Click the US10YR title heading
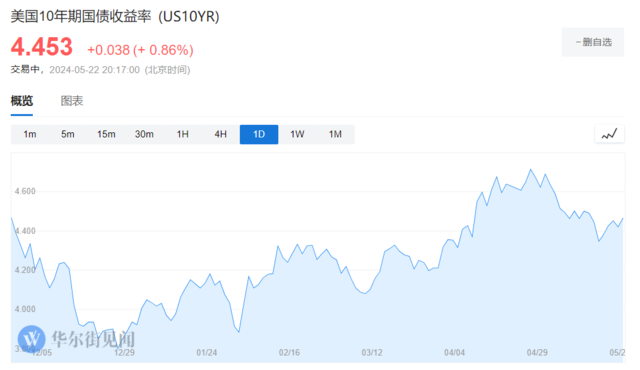640x370 pixels. [x=115, y=17]
